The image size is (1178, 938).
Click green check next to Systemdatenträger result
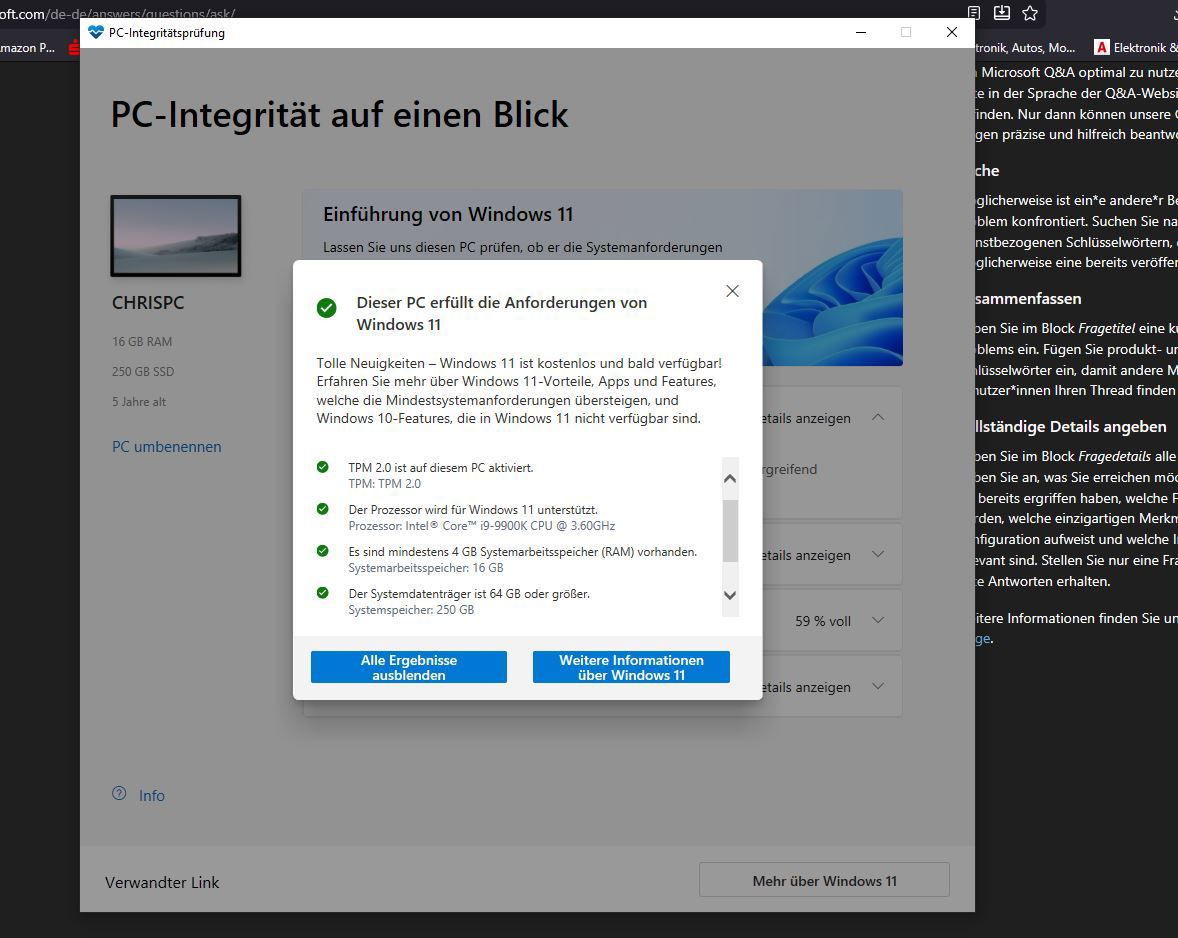322,593
